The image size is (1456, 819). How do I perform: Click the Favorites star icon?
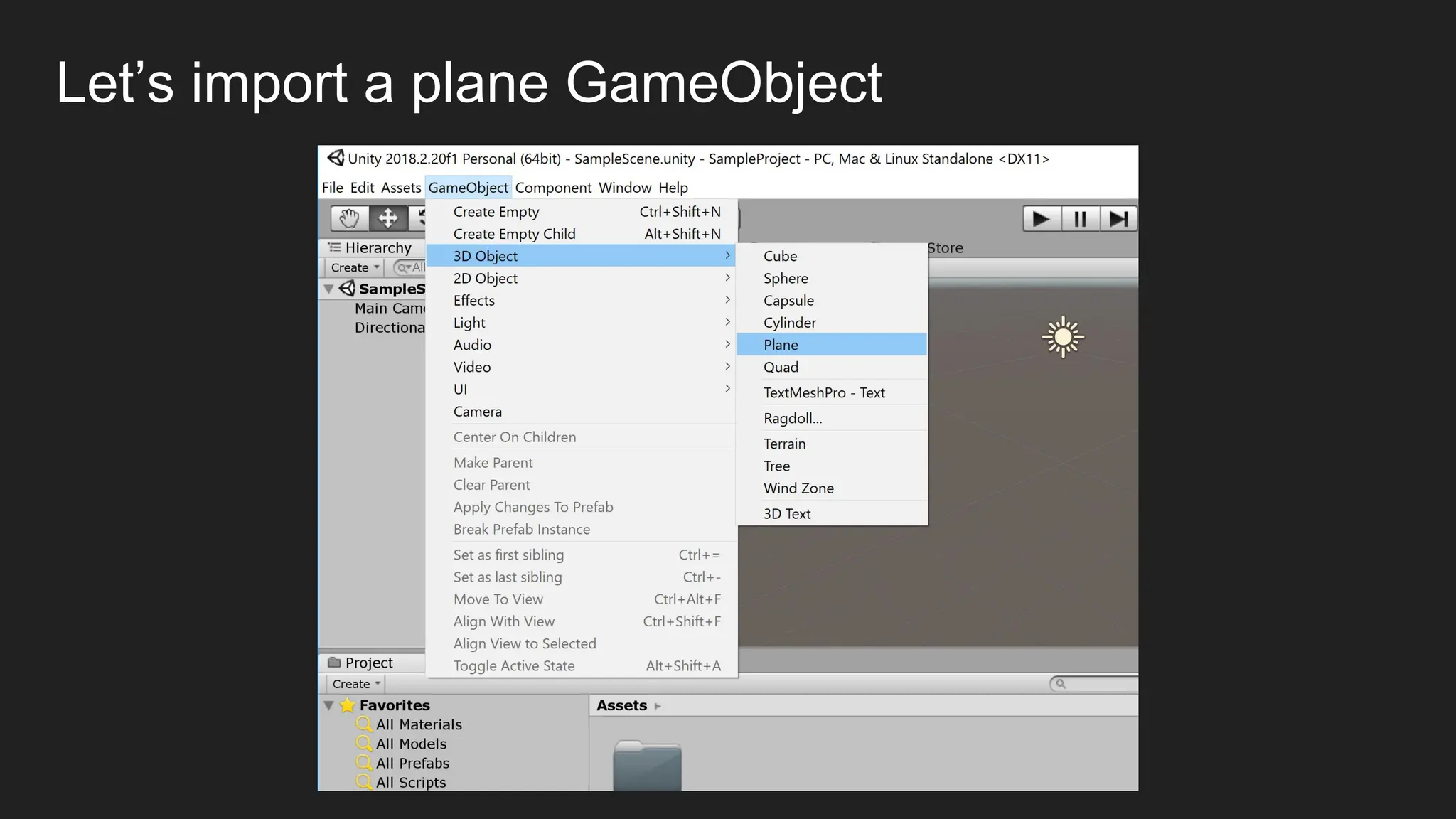click(x=348, y=705)
